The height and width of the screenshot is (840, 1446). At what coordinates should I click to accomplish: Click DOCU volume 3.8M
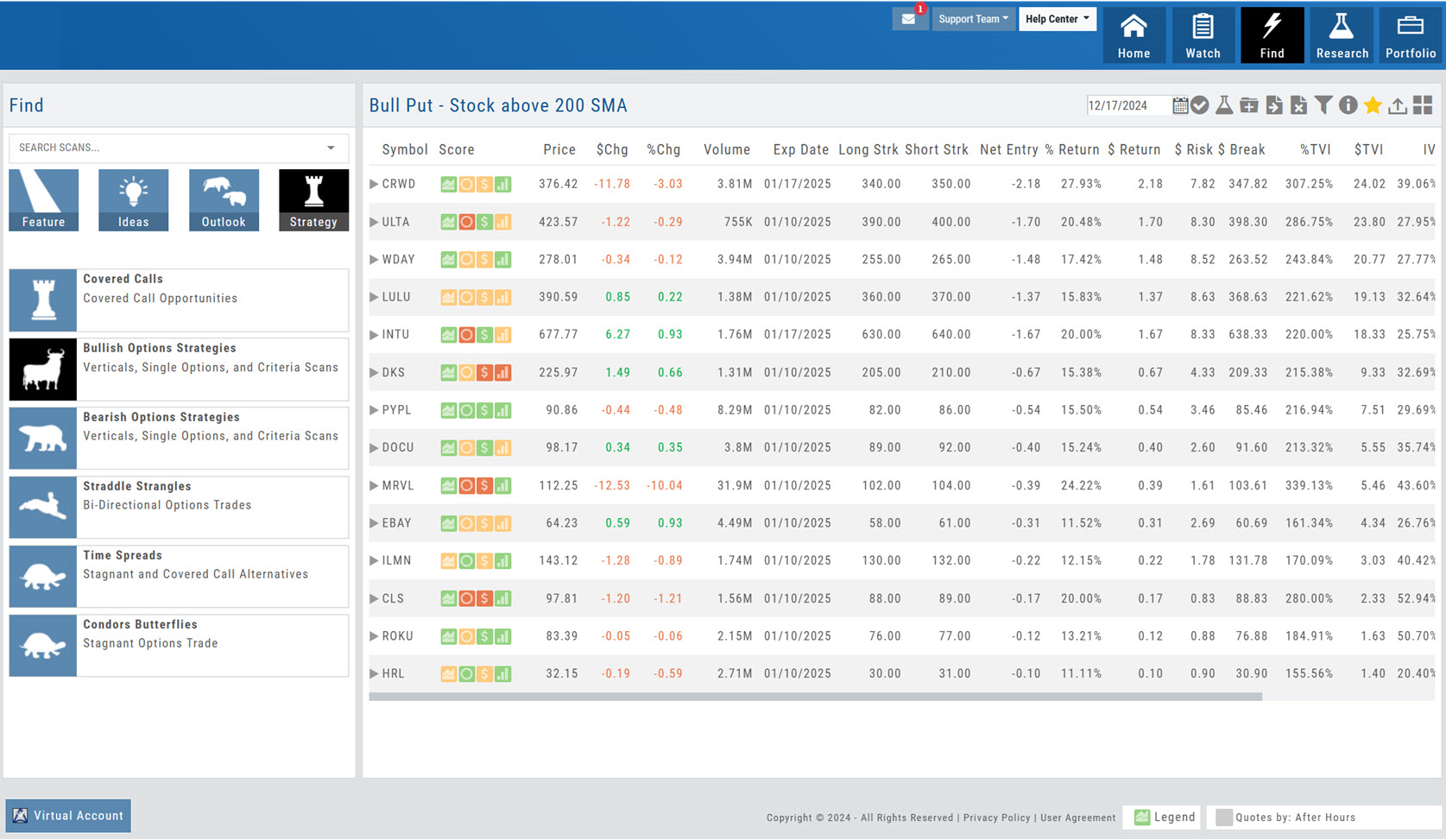(738, 448)
